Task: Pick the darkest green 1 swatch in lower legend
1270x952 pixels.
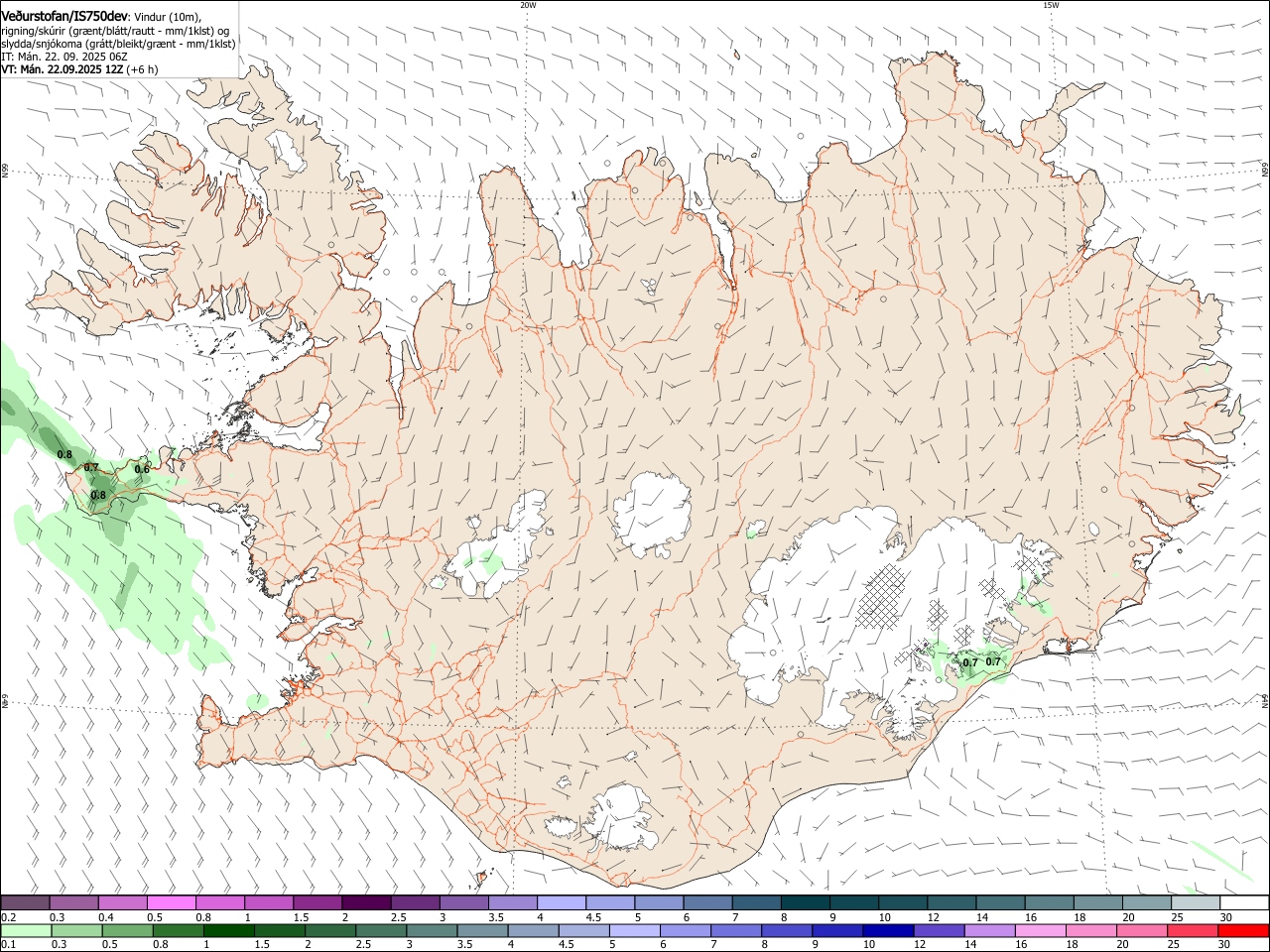Action: (228, 930)
